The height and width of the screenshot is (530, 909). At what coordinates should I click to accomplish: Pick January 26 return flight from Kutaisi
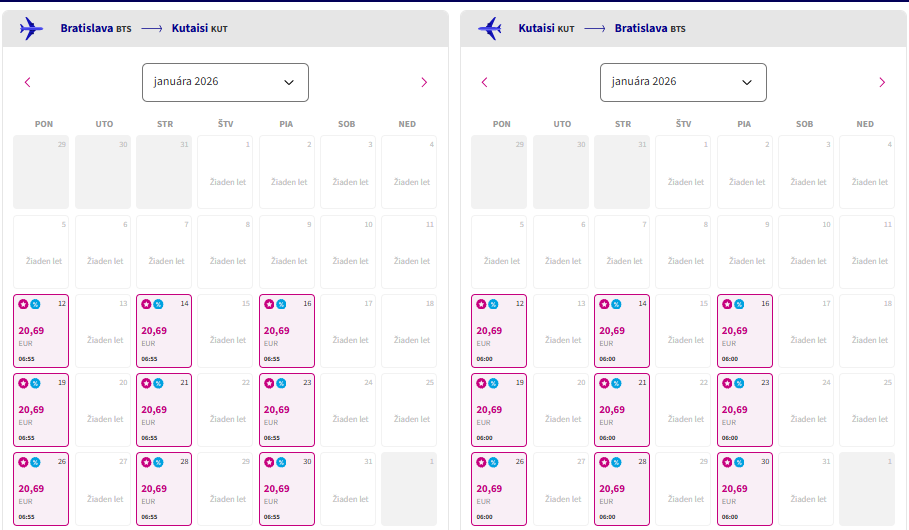click(x=501, y=489)
